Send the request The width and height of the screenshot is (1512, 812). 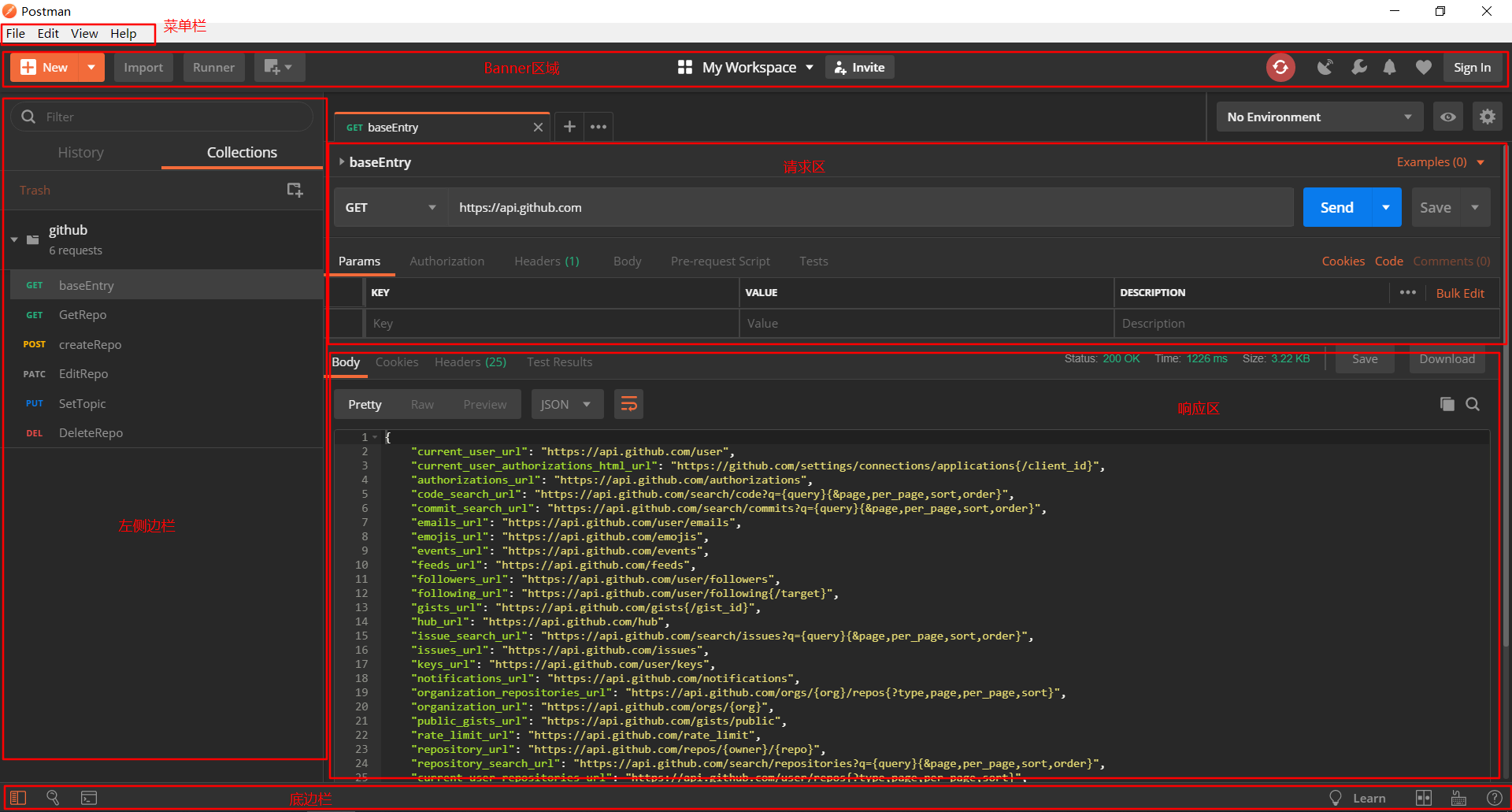click(x=1337, y=207)
